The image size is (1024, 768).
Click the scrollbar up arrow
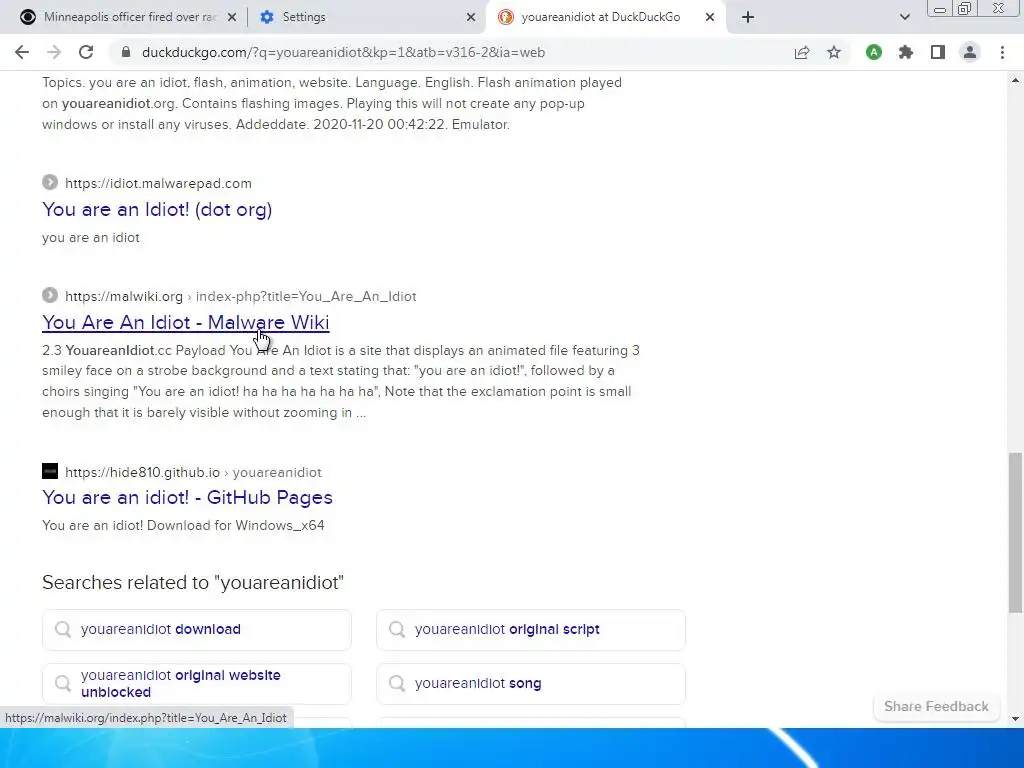coord(1015,80)
